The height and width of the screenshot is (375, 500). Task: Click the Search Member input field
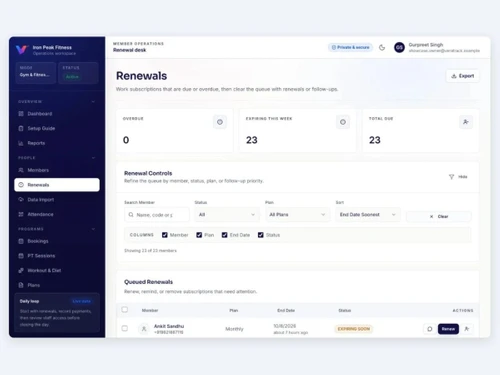157,215
